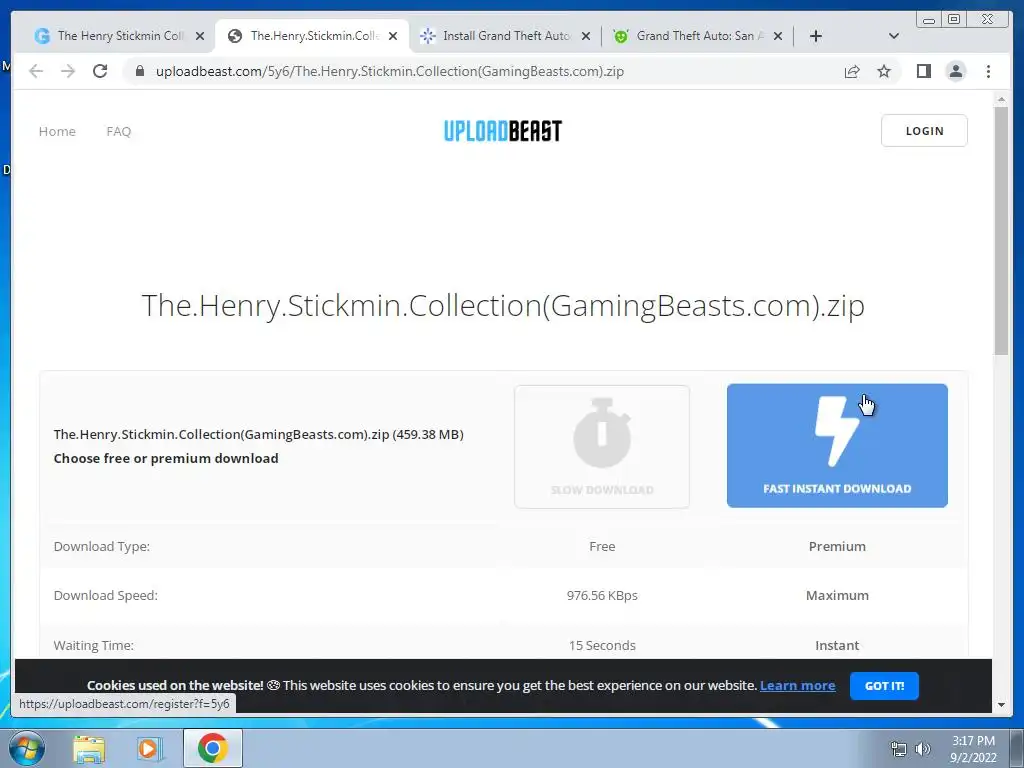
Task: Choose Fast Instant Download
Action: [x=837, y=445]
